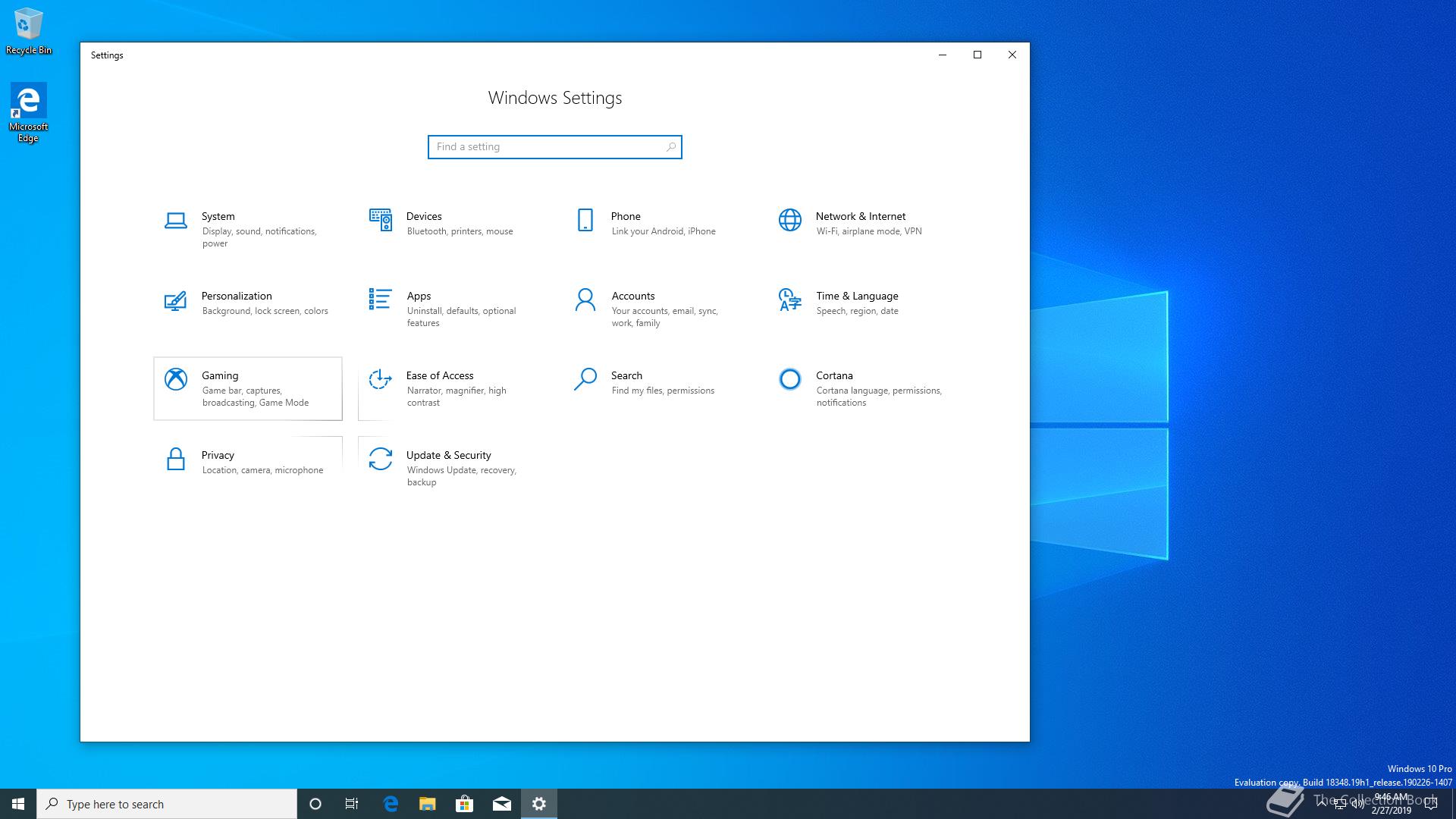
Task: Focus the Find a setting field
Action: (555, 147)
